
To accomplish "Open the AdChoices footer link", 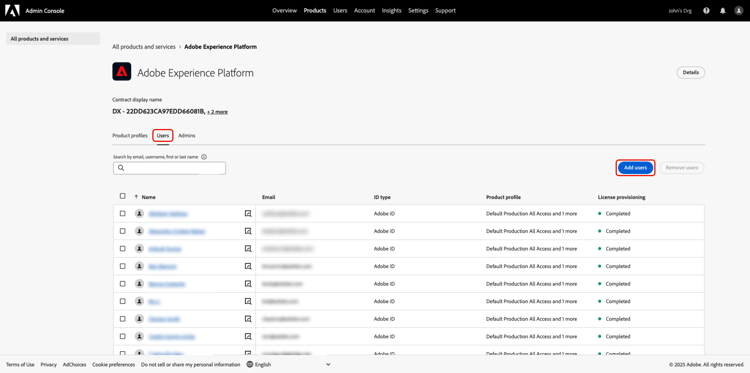I will (x=74, y=364).
